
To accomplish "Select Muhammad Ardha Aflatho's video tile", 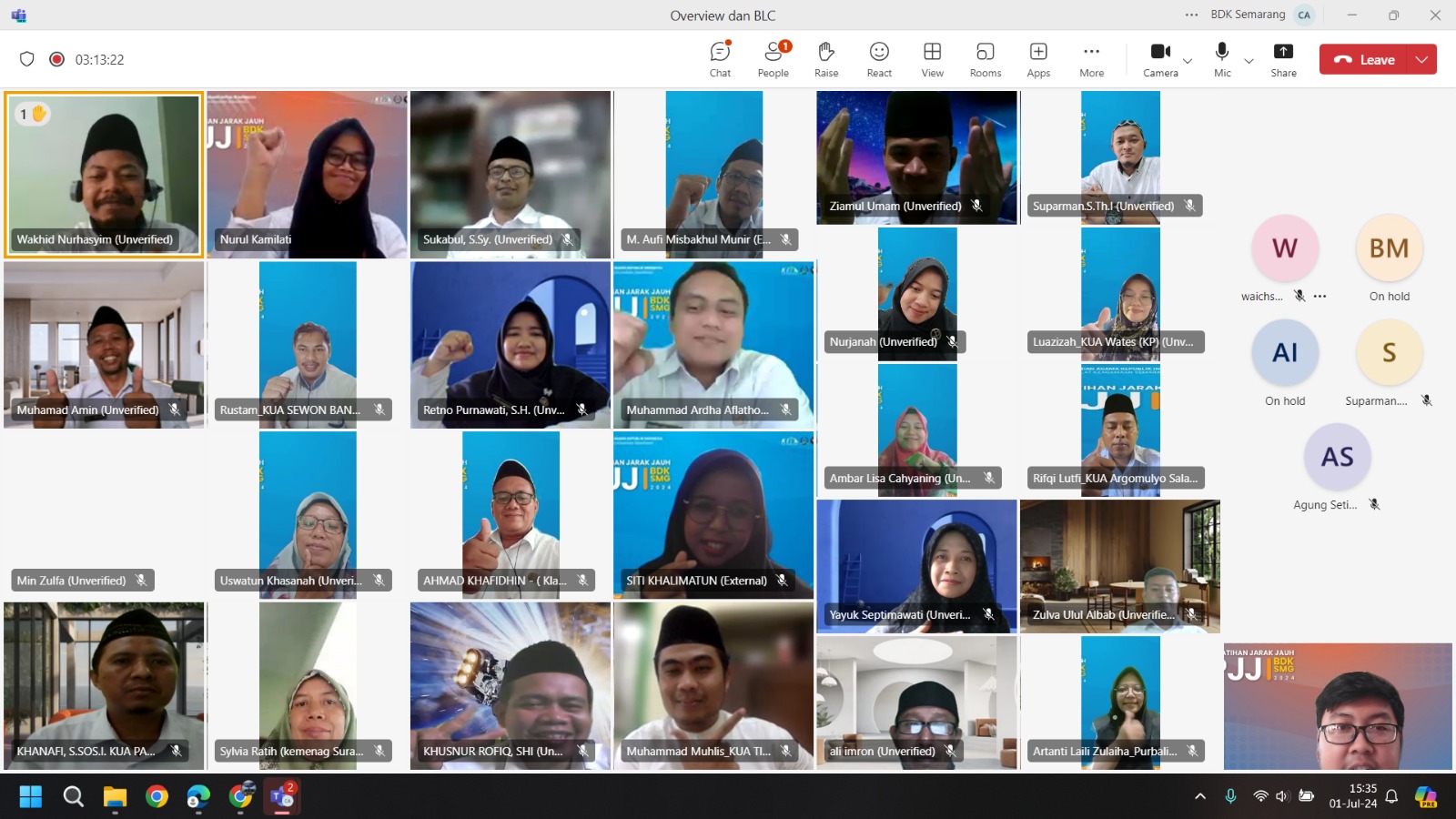I will 714,345.
